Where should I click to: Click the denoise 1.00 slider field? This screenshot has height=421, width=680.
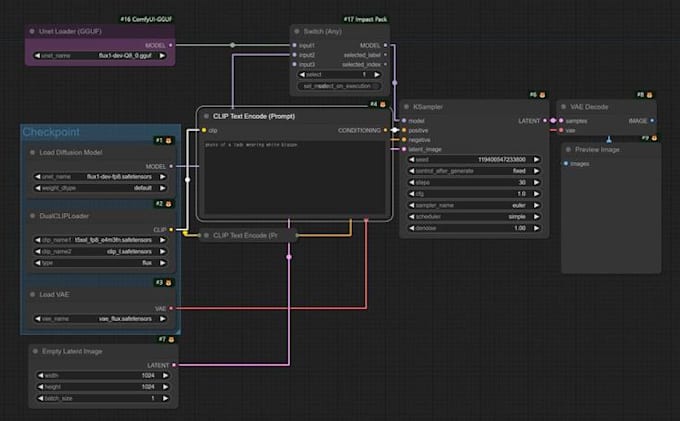[471, 228]
